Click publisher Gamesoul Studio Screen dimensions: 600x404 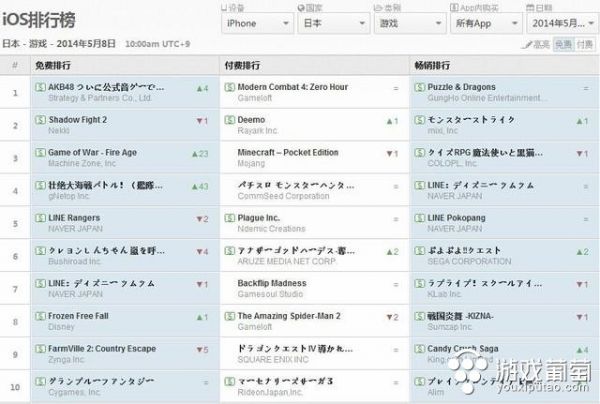[x=270, y=294]
